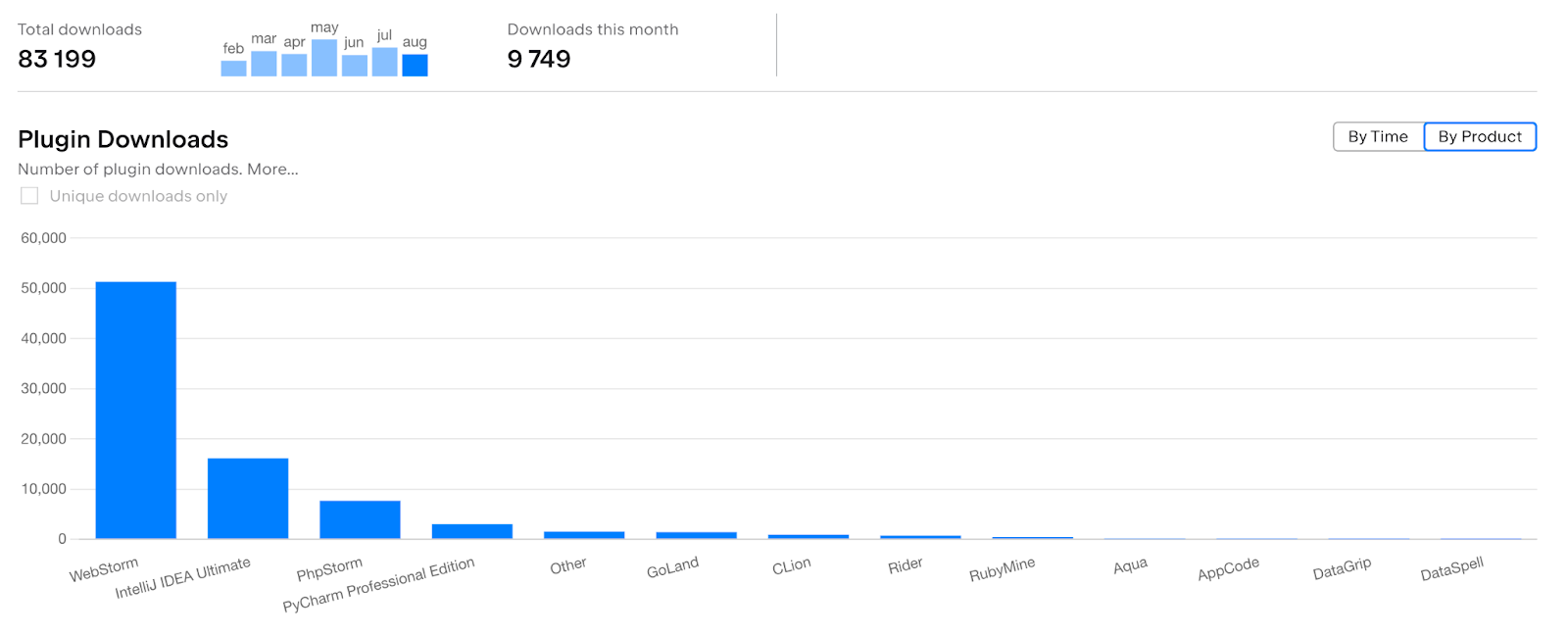Click the PyCharm Professional Edition bar
Viewport: 1568px width, 635px height.
(471, 531)
